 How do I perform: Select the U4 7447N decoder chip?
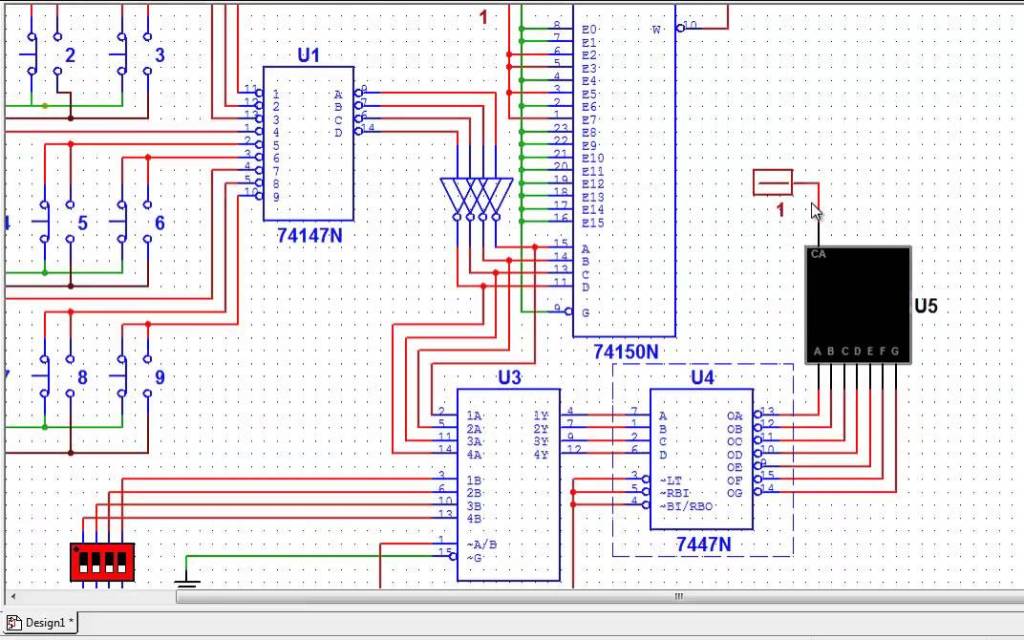point(701,459)
